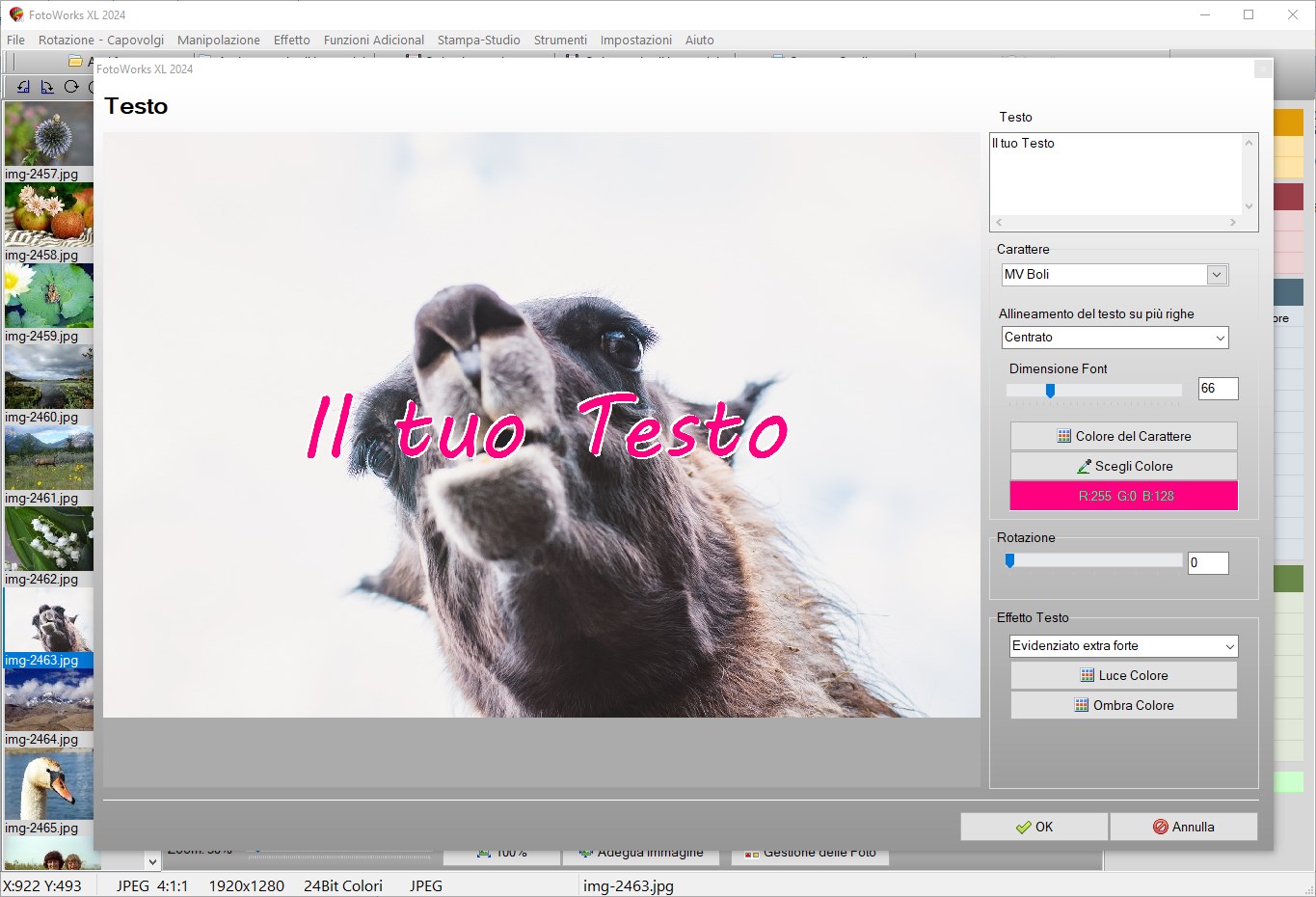Screen dimensions: 1316x897
Task: Click img-2463.jpg in the status bar
Action: click(x=629, y=885)
